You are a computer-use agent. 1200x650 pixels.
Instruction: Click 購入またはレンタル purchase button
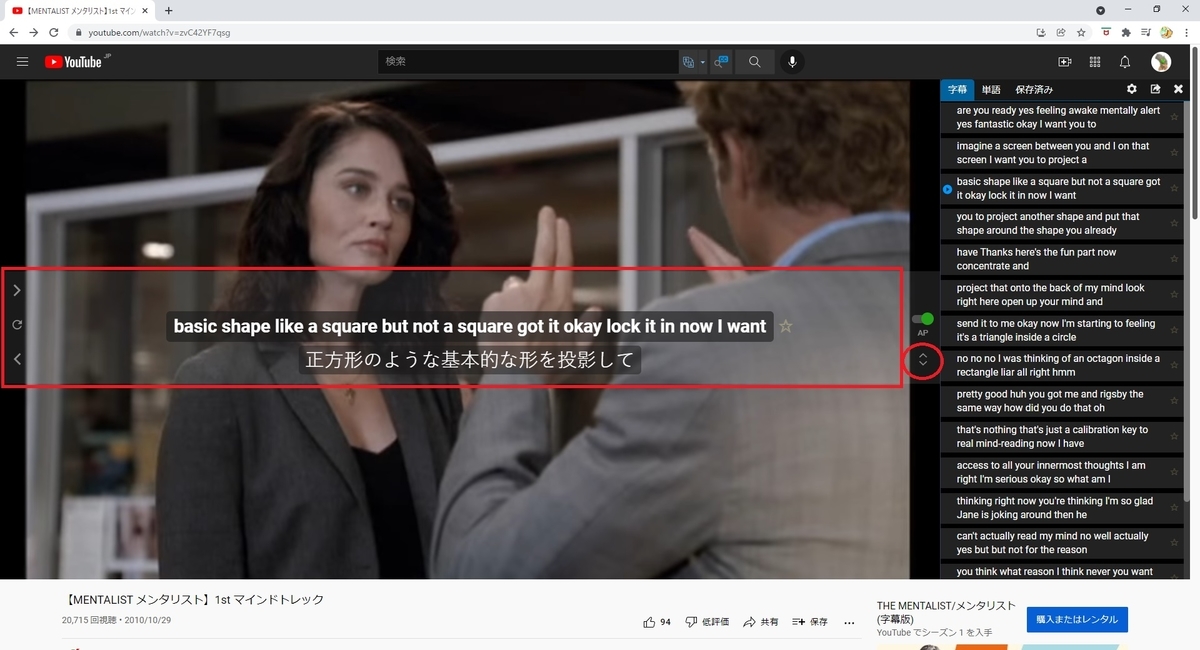point(1077,620)
